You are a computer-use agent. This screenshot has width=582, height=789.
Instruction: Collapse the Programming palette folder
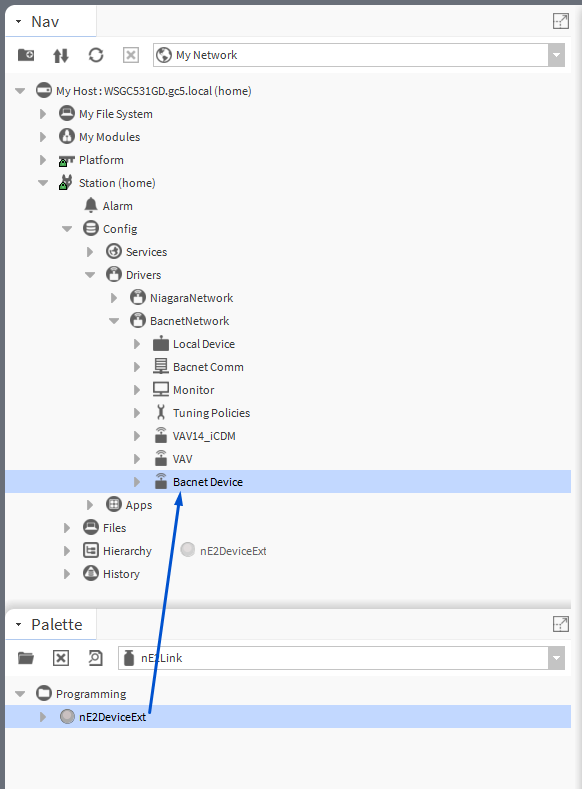[20, 694]
